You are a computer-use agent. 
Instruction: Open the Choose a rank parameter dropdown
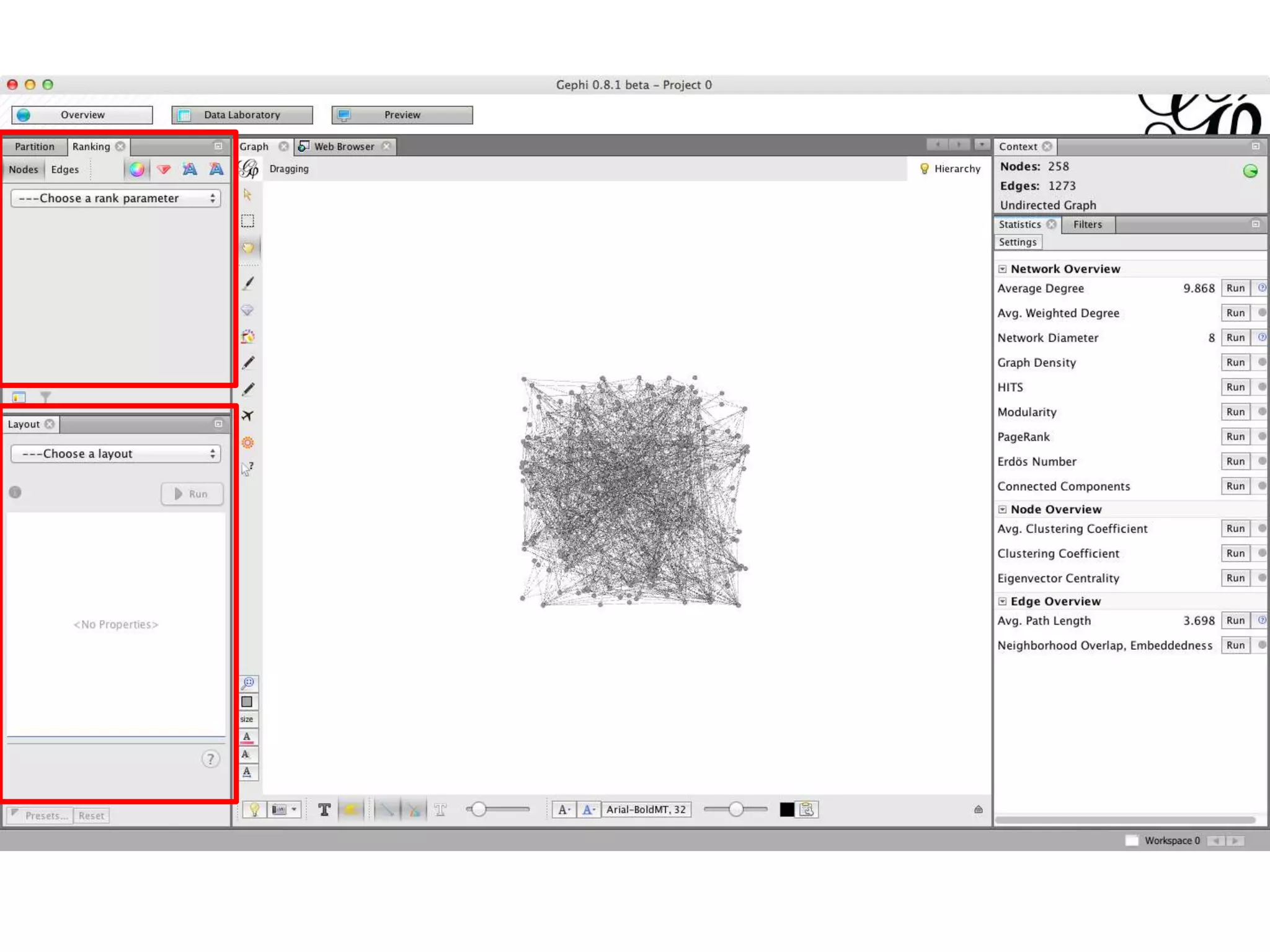pos(116,198)
